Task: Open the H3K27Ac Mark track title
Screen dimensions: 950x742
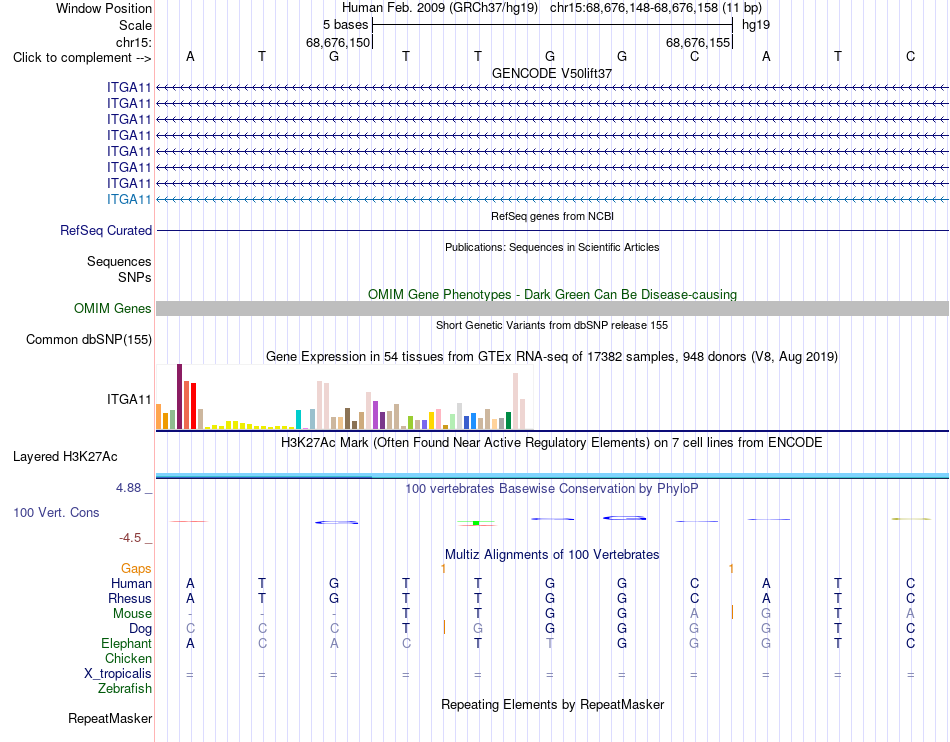Action: point(552,443)
